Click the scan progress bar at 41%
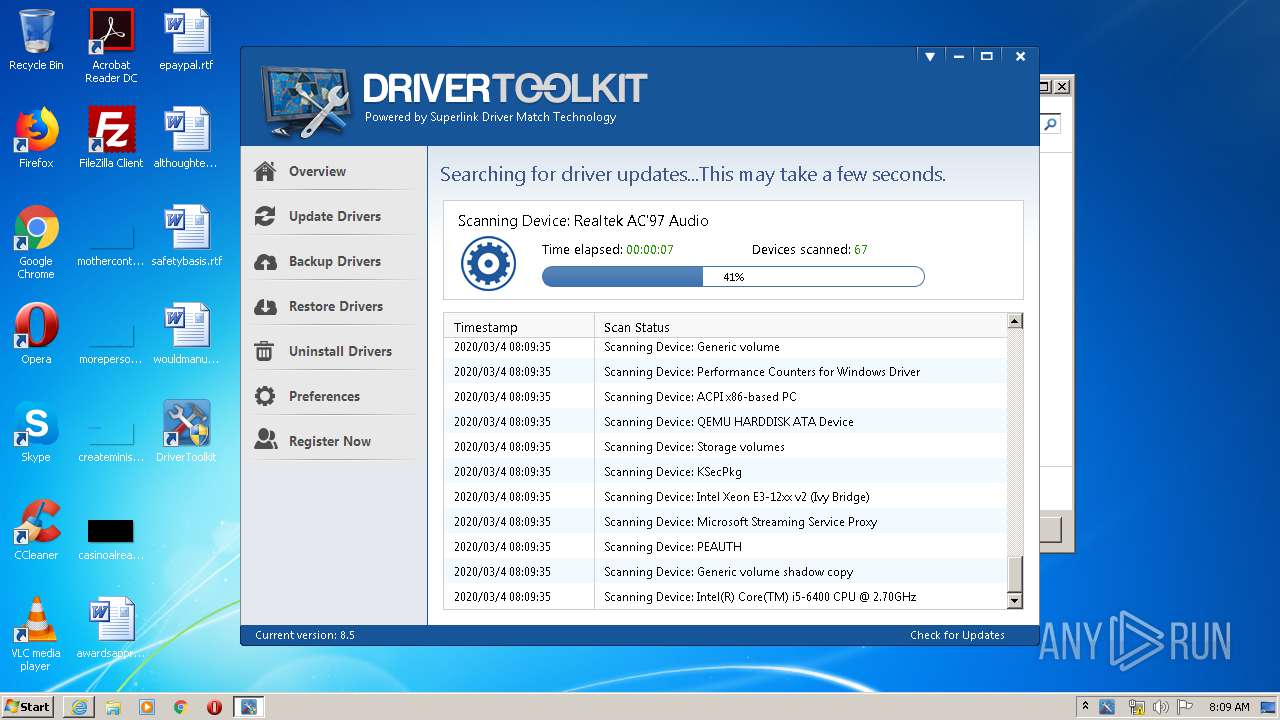 click(x=733, y=277)
